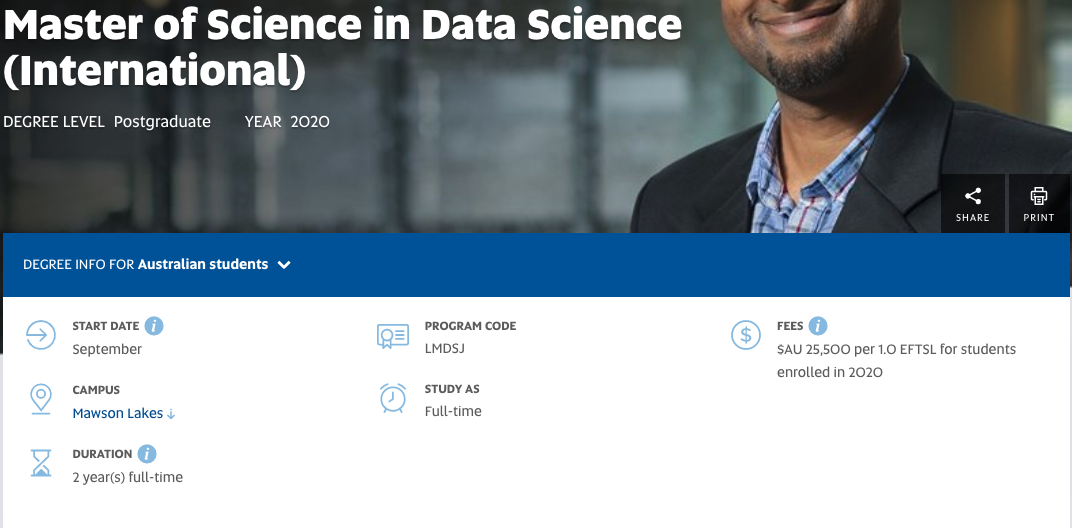The width and height of the screenshot is (1072, 528).
Task: Click the Start Date arrow circle icon
Action: coord(41,336)
